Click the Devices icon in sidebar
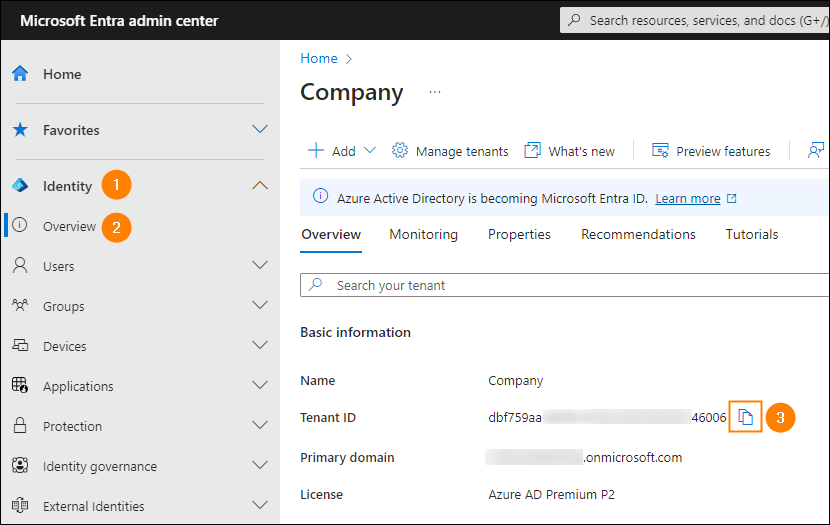Screen dimensions: 830x525 pyautogui.click(x=20, y=346)
